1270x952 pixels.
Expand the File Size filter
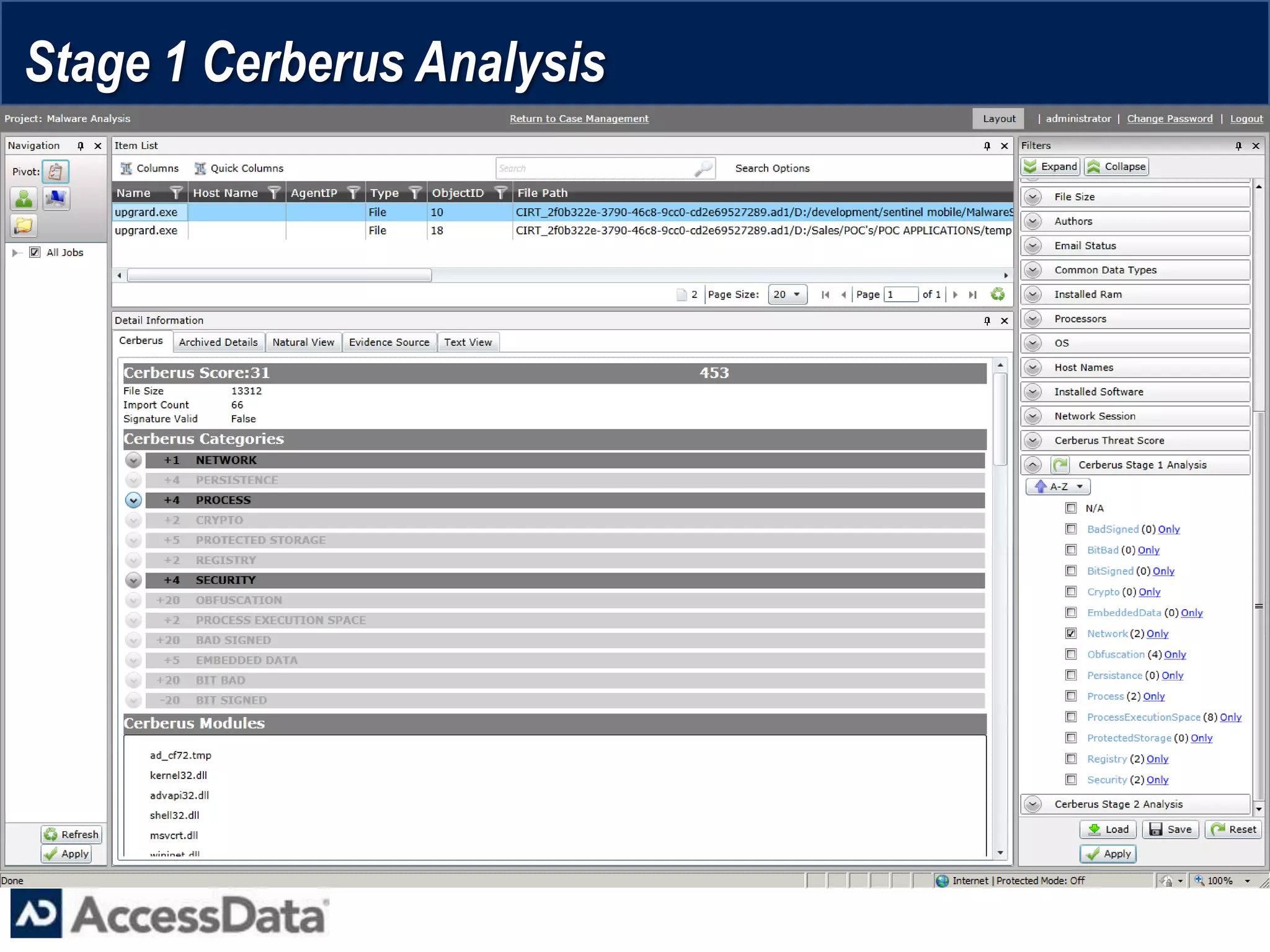tap(1033, 197)
